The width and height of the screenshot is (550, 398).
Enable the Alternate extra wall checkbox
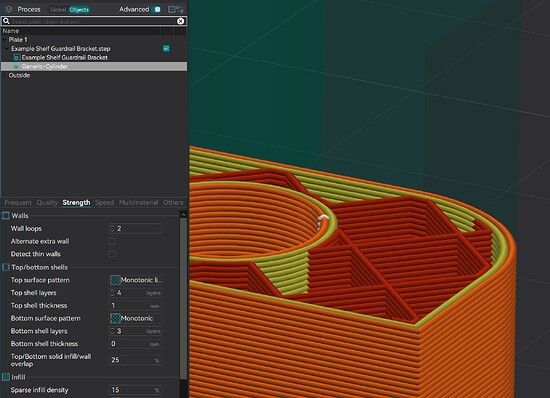[x=112, y=241]
